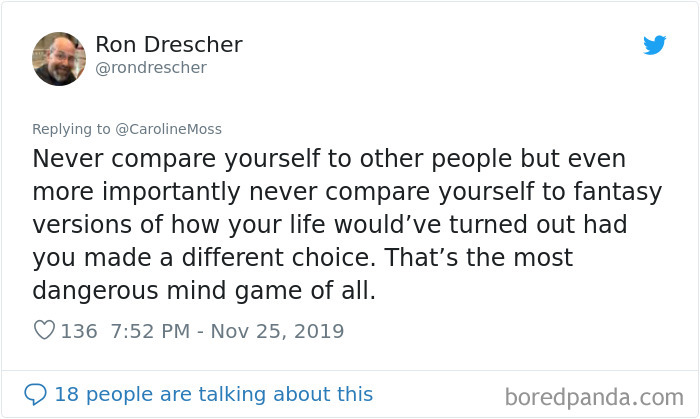Click the phrase dangerous mind game of all
The height and width of the screenshot is (419, 700).
(x=204, y=291)
